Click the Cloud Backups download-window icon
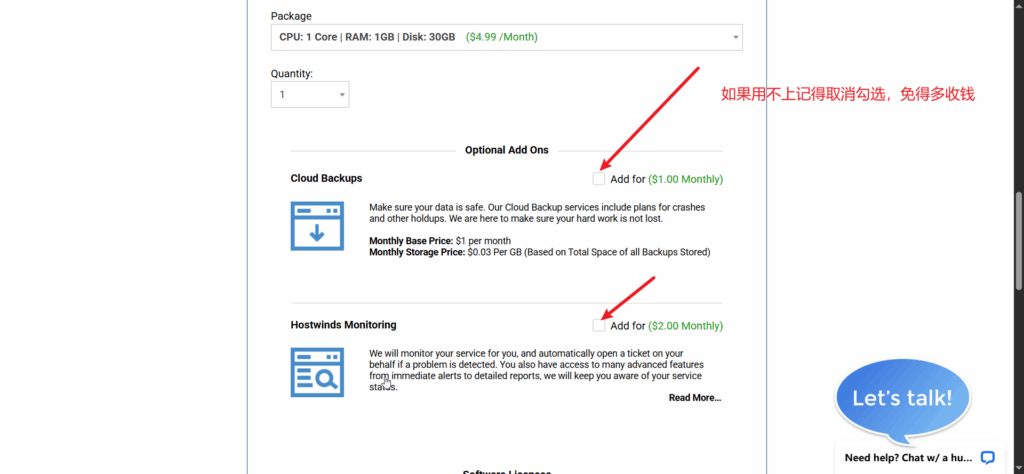The height and width of the screenshot is (474, 1024). pyautogui.click(x=316, y=225)
